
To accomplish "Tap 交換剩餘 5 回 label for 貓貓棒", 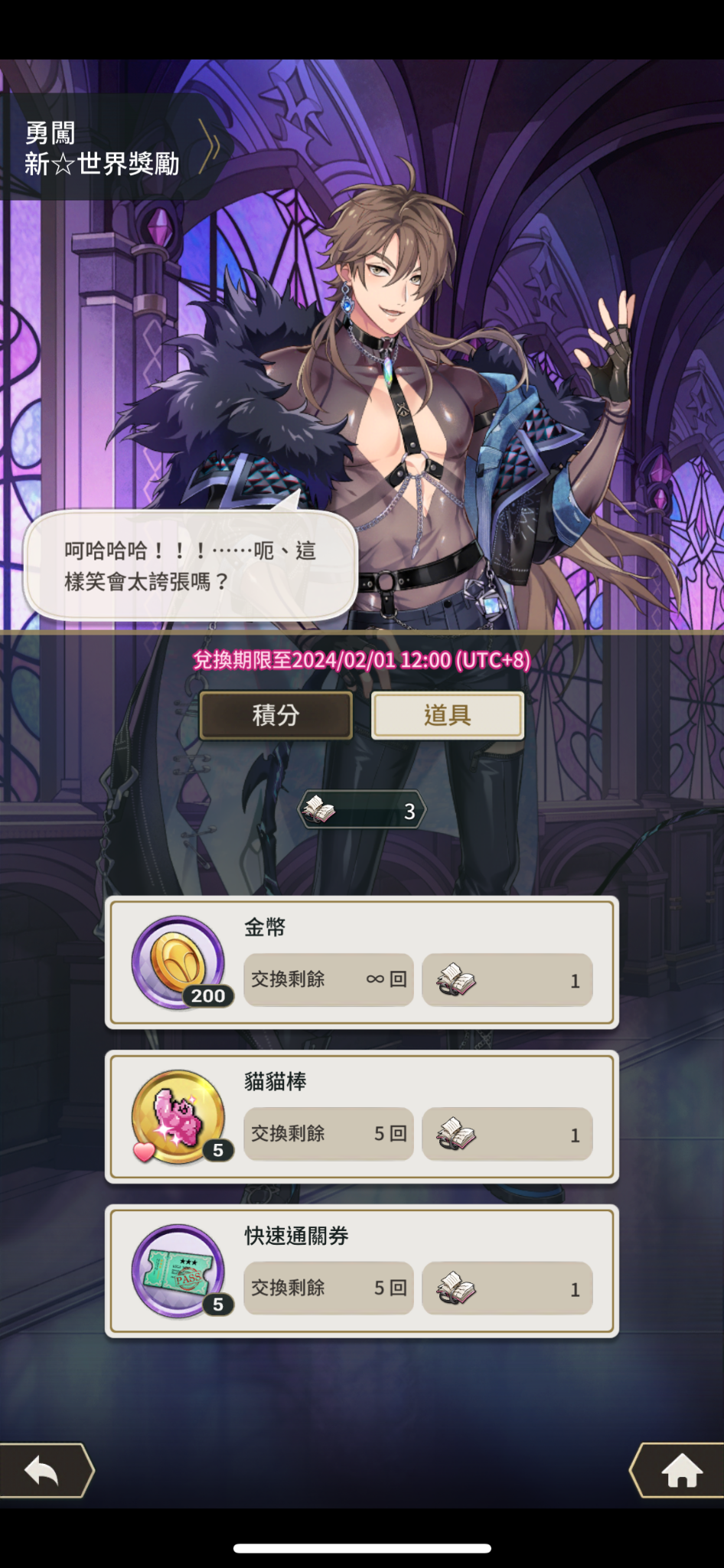I will [x=328, y=1134].
